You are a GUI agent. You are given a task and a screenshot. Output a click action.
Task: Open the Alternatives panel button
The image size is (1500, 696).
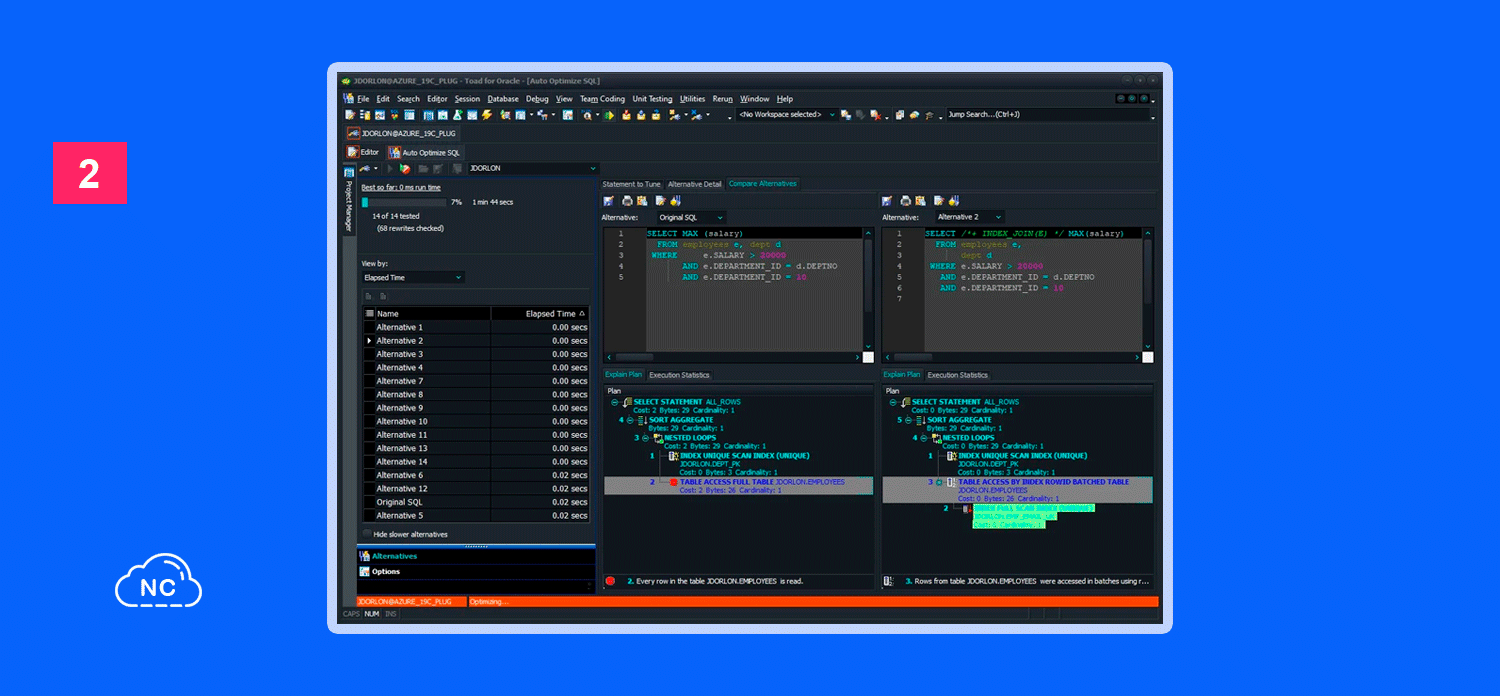click(476, 556)
